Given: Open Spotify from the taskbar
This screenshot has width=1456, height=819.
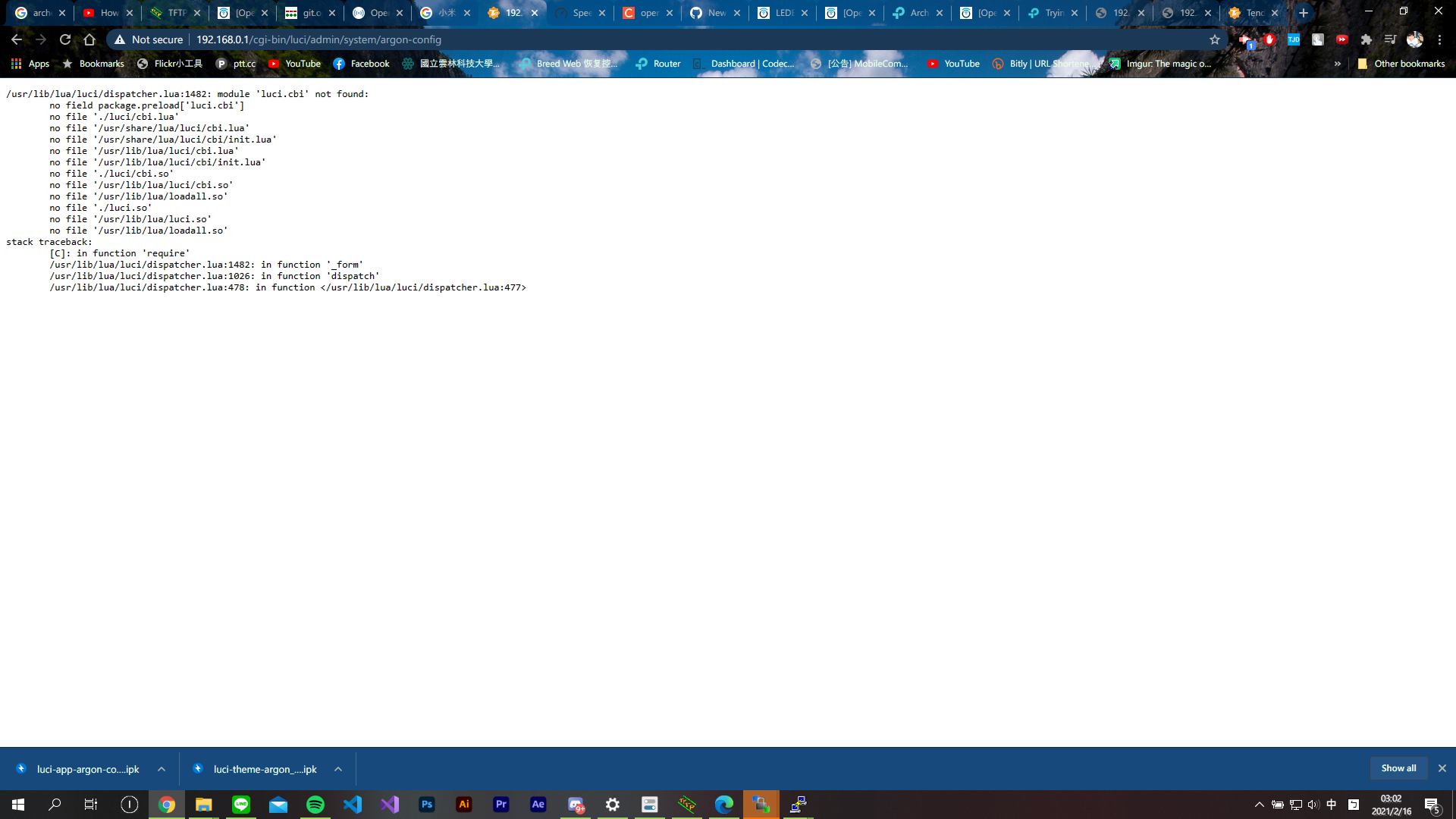Looking at the screenshot, I should tap(315, 805).
